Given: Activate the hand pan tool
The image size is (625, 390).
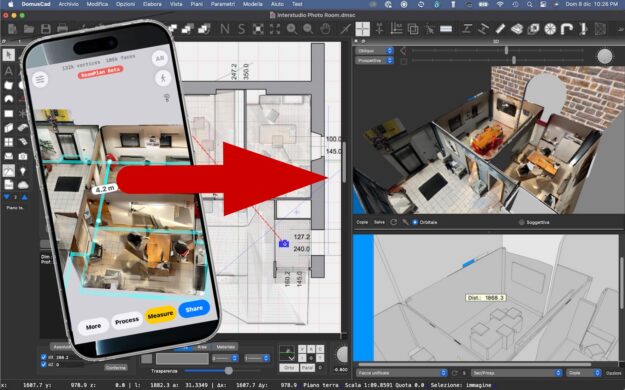Looking at the screenshot, I should click(x=325, y=29).
